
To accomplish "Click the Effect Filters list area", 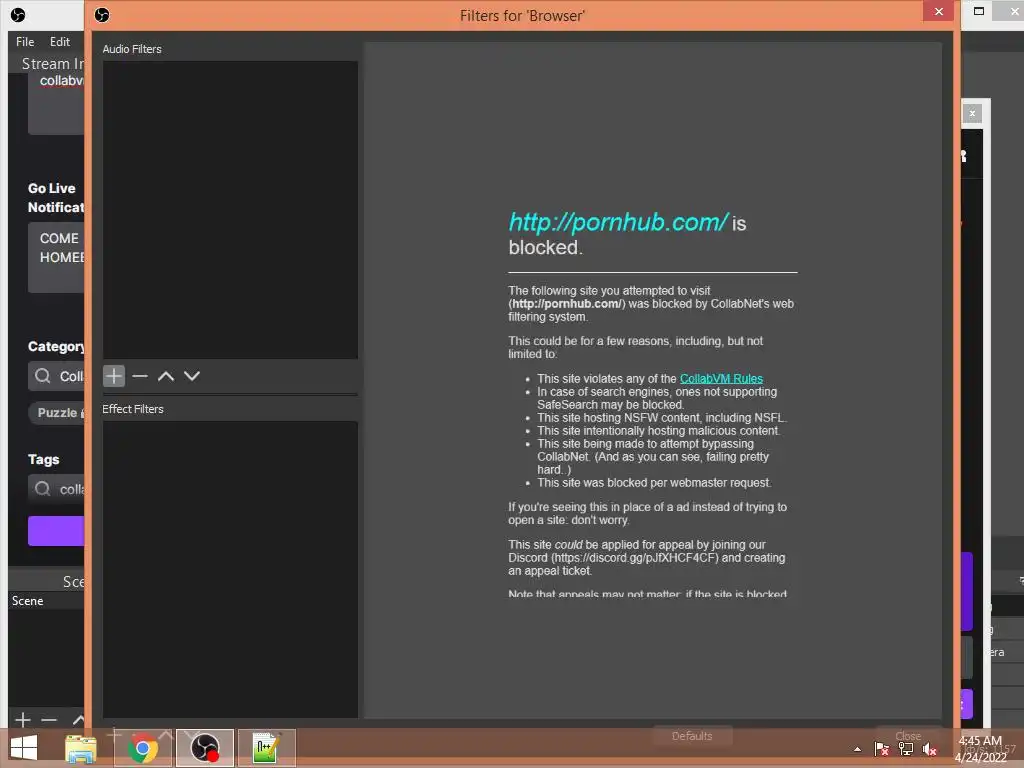I will (230, 569).
